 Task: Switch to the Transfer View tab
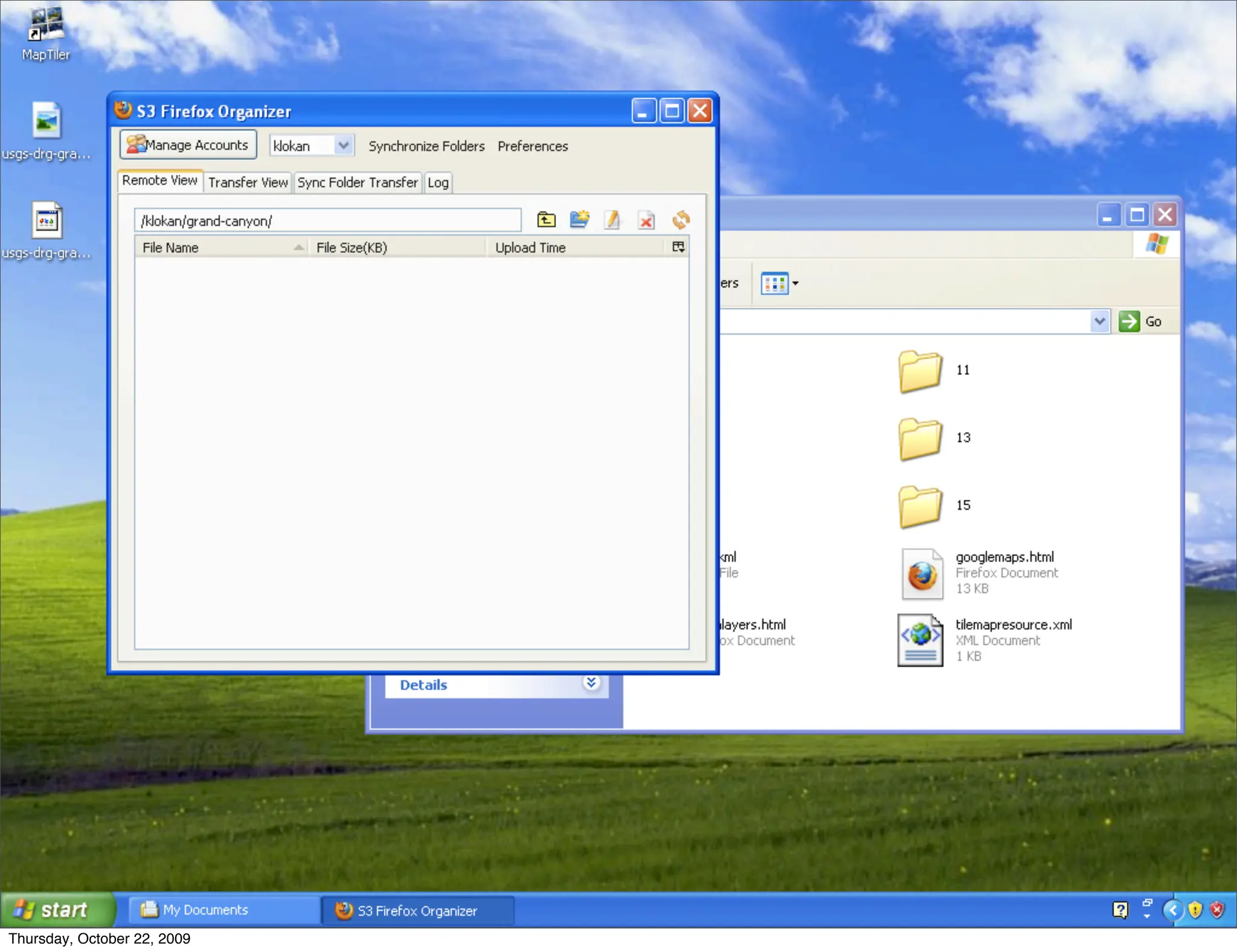pyautogui.click(x=248, y=182)
